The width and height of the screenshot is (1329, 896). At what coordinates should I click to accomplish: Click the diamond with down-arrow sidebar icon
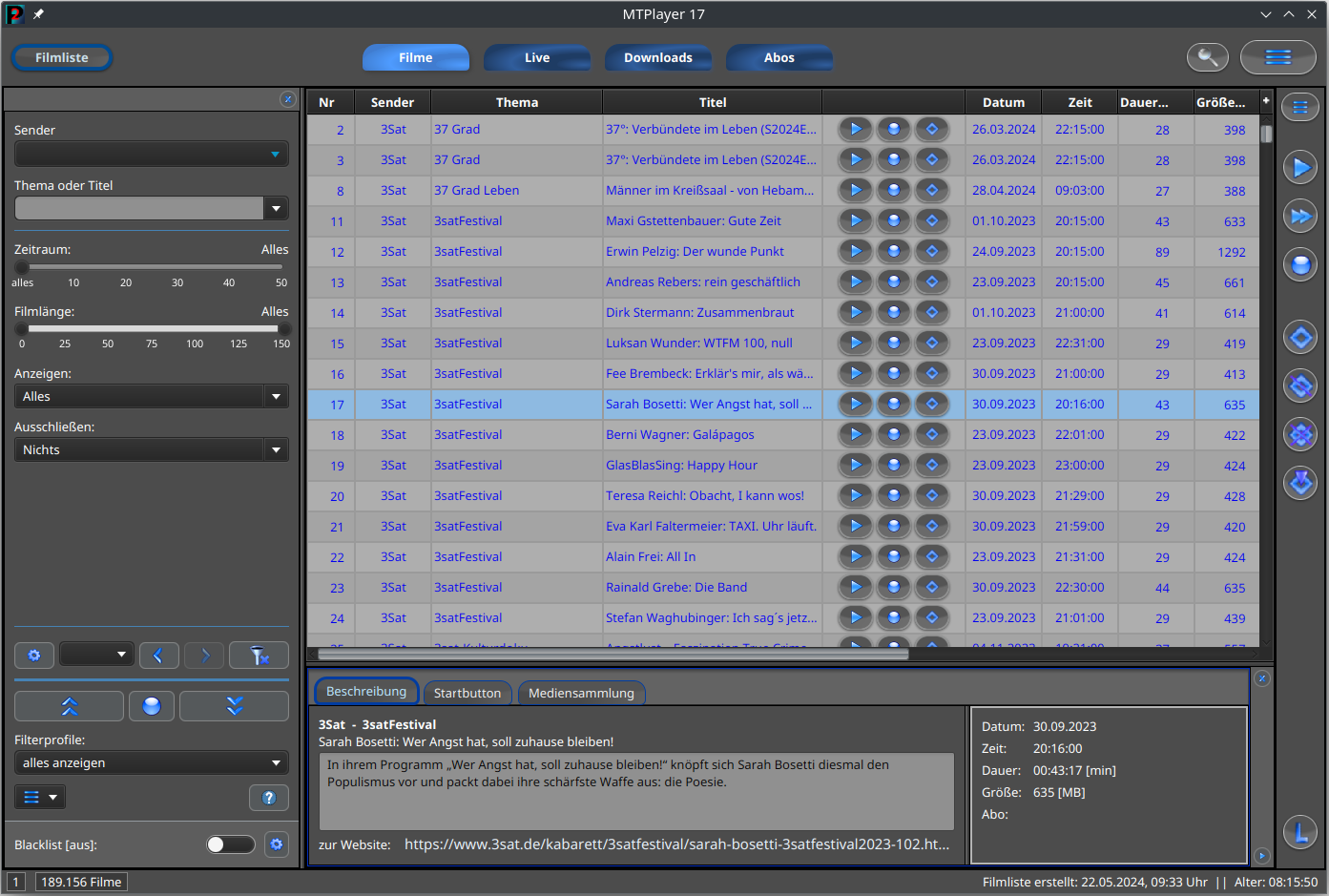click(1299, 483)
